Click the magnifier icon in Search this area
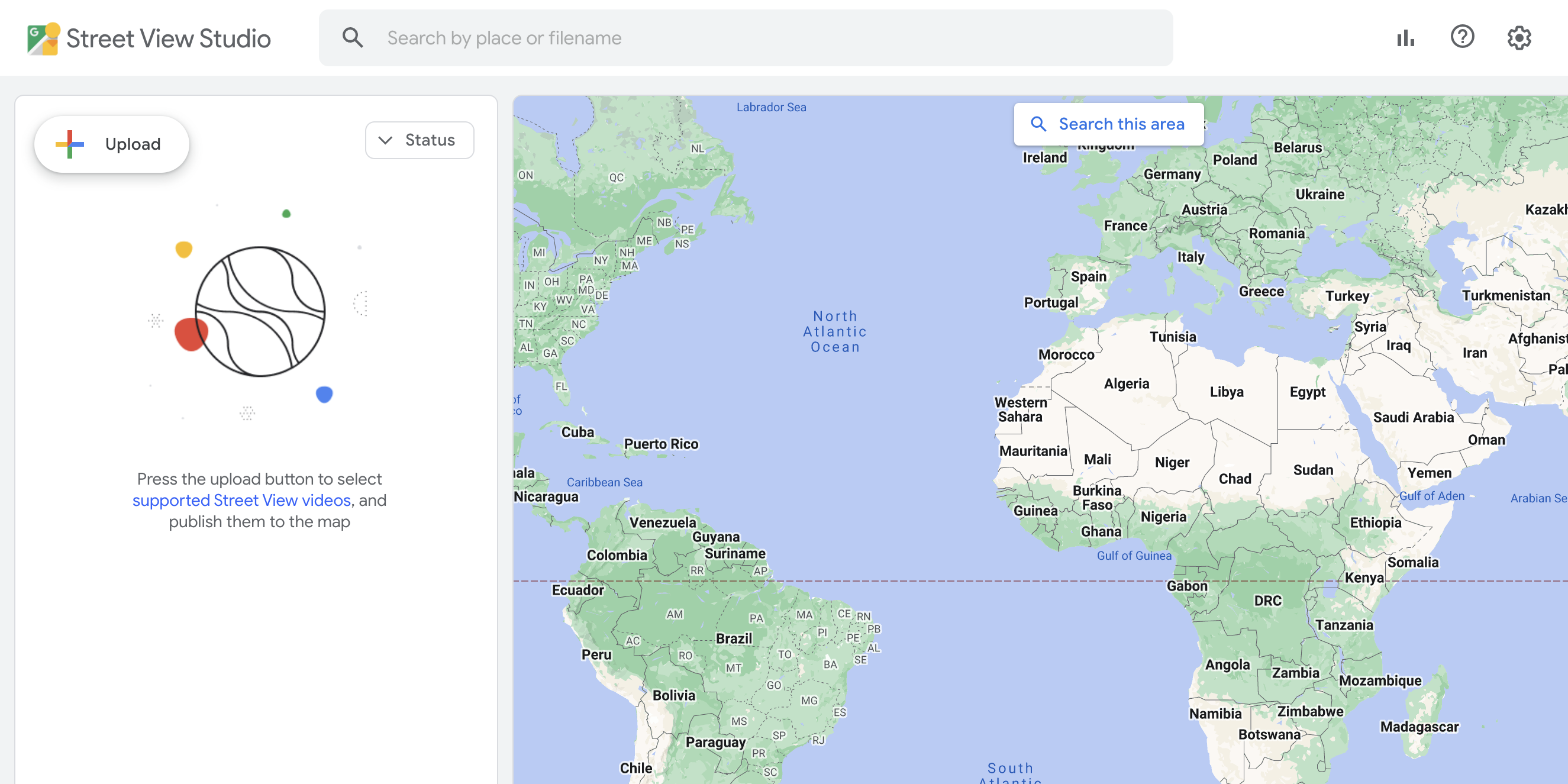The height and width of the screenshot is (784, 1568). [1038, 124]
